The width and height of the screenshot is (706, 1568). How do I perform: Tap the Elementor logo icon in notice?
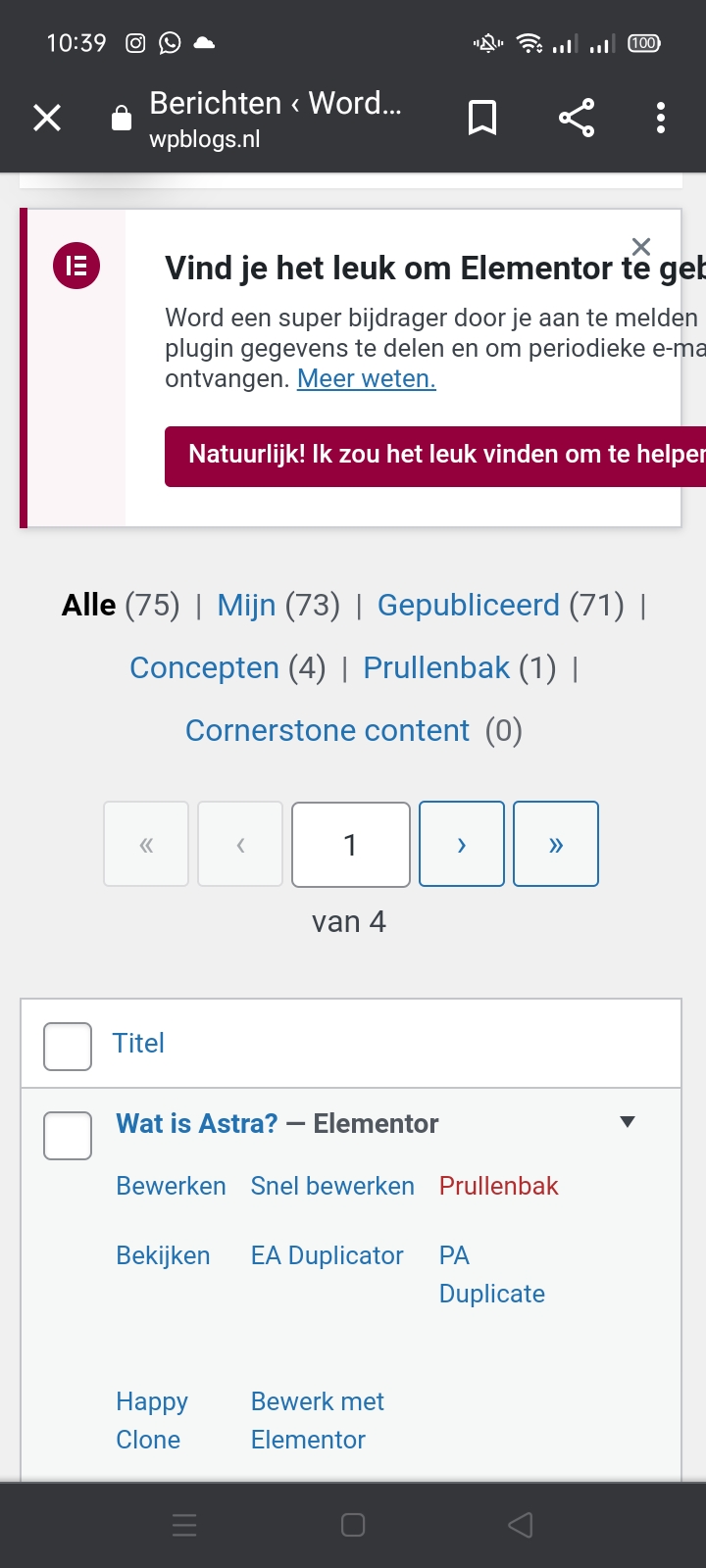(x=76, y=266)
